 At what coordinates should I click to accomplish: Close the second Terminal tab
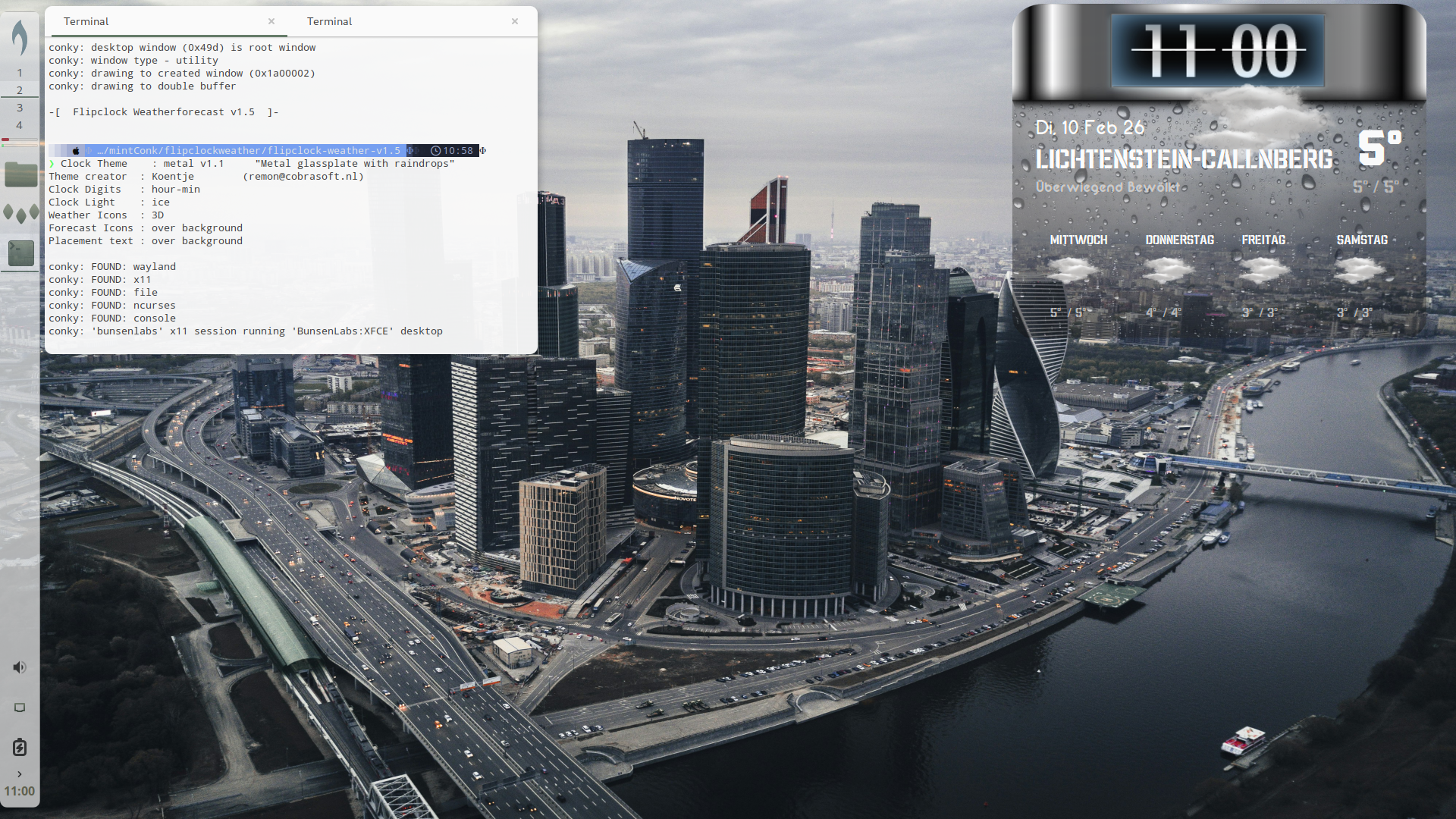click(x=515, y=21)
